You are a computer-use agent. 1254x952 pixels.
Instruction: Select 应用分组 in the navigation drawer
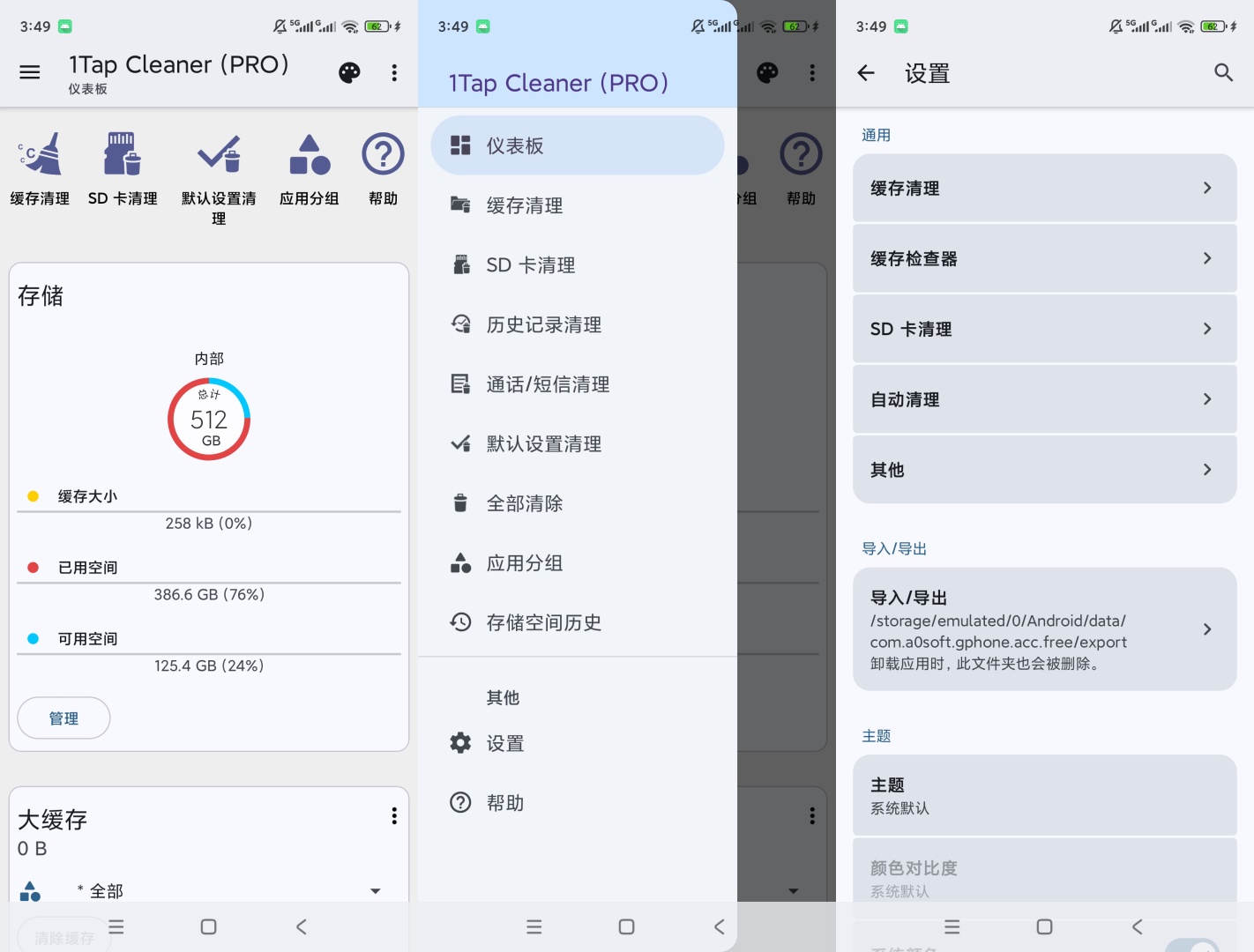[578, 562]
